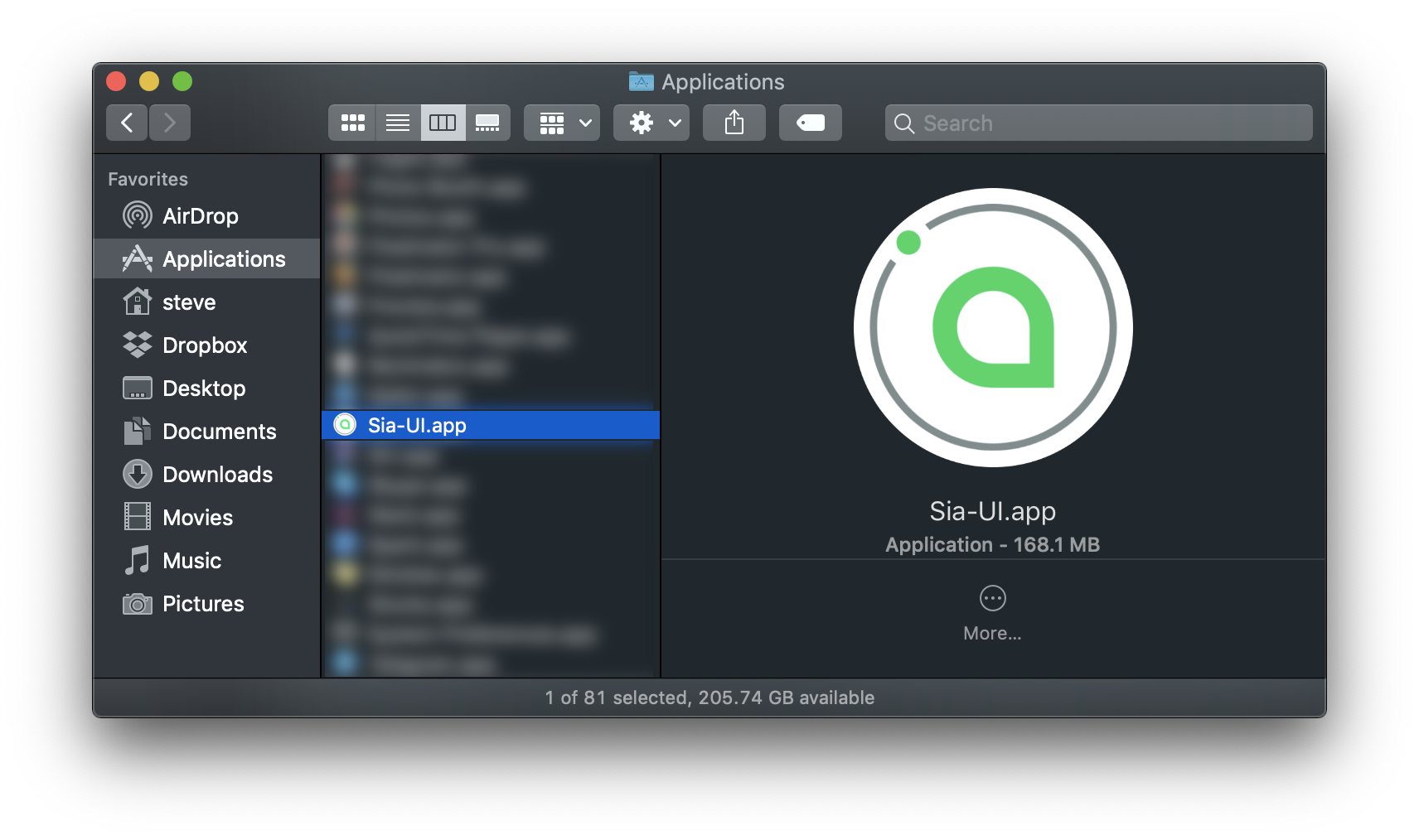
Task: Click the house icon beside steve
Action: pos(137,302)
